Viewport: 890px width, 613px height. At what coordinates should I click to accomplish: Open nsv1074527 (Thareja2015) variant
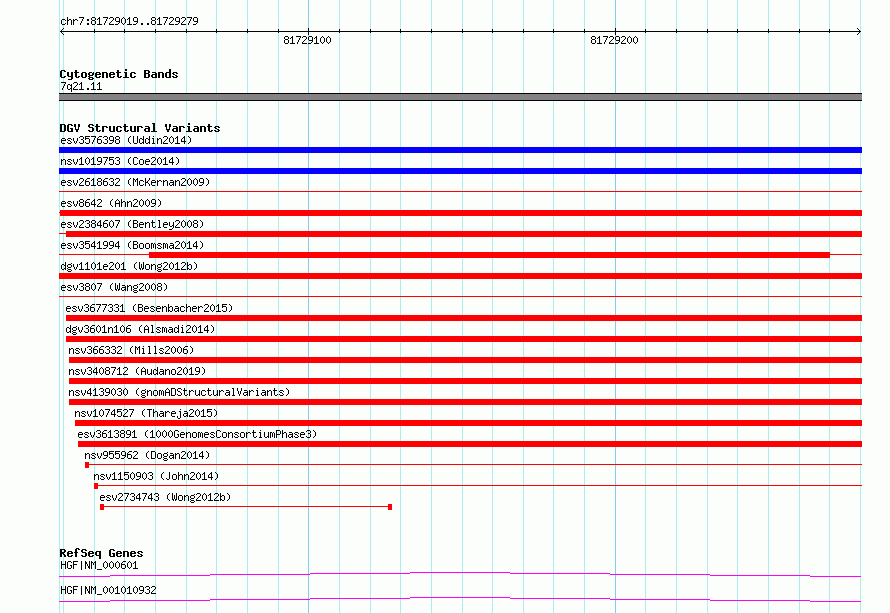click(x=146, y=413)
